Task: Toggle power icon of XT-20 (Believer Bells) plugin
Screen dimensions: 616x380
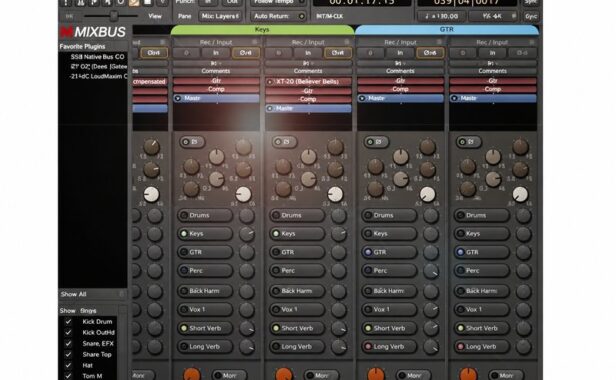Action: pos(270,82)
